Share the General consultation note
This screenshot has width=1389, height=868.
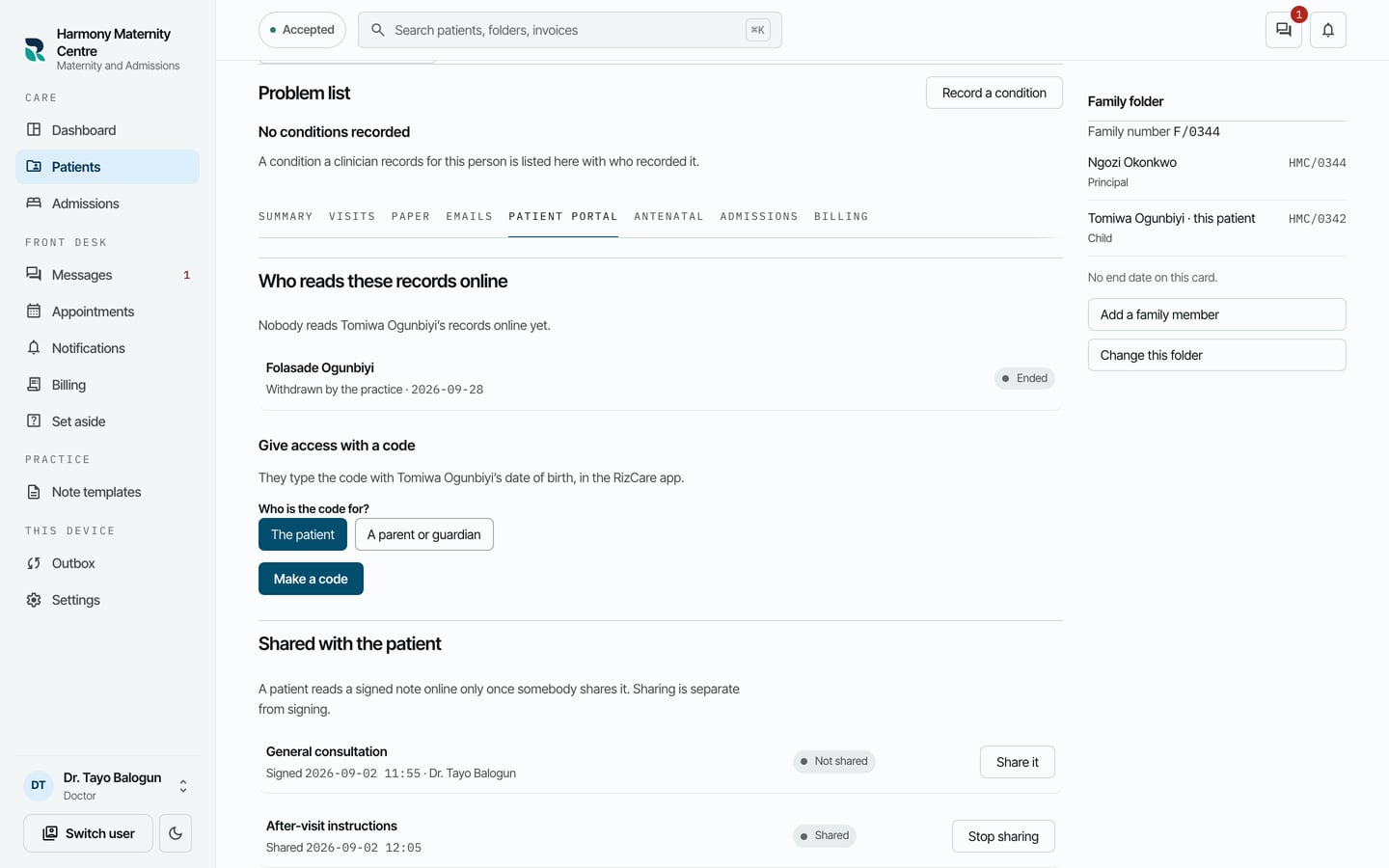point(1017,762)
